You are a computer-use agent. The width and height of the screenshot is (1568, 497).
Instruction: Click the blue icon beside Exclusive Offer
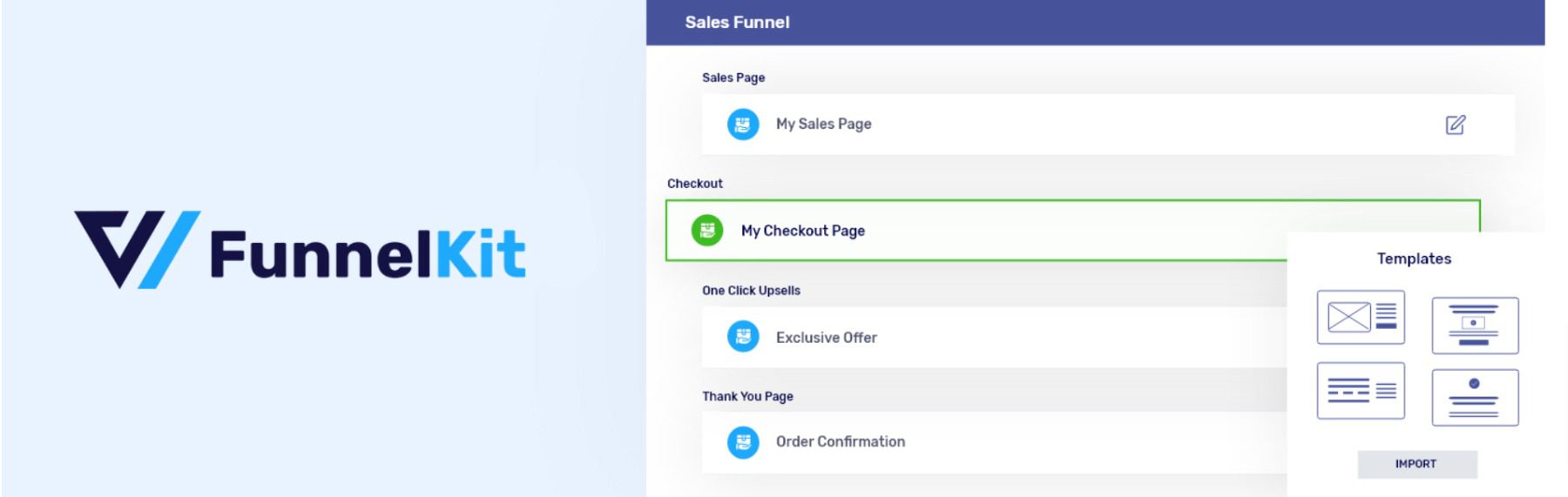pos(743,337)
